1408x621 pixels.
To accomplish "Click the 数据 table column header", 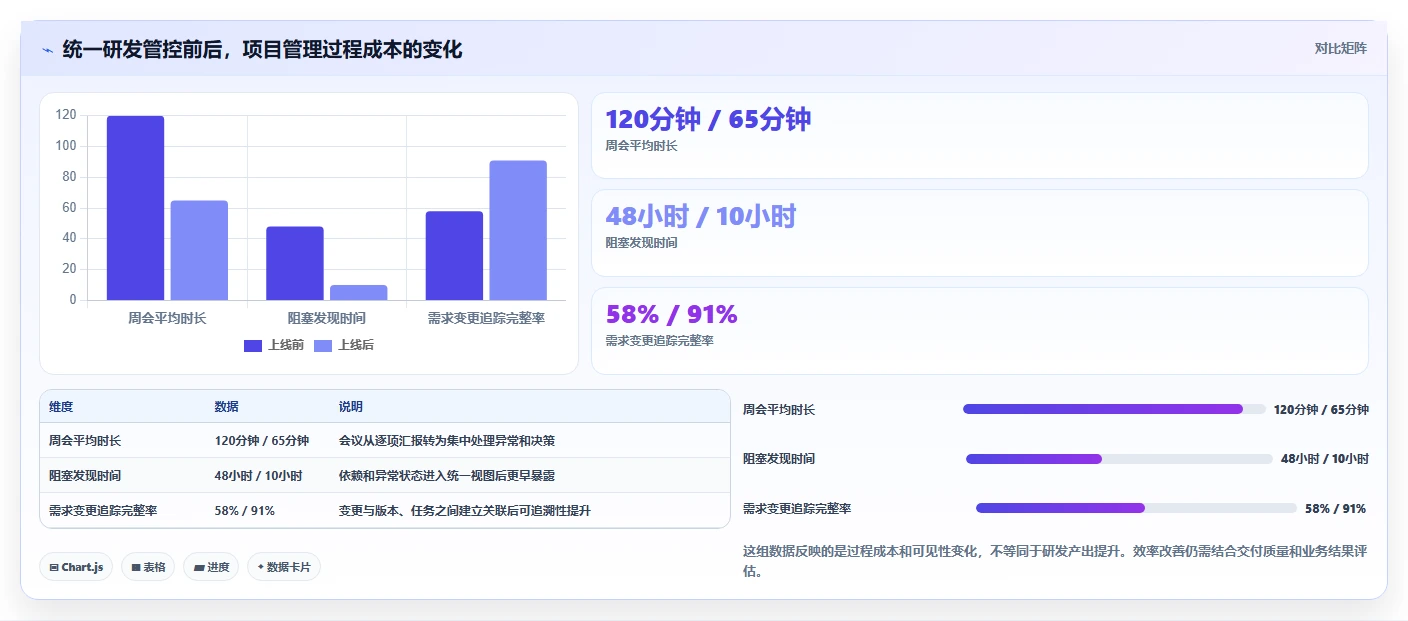I will [227, 407].
